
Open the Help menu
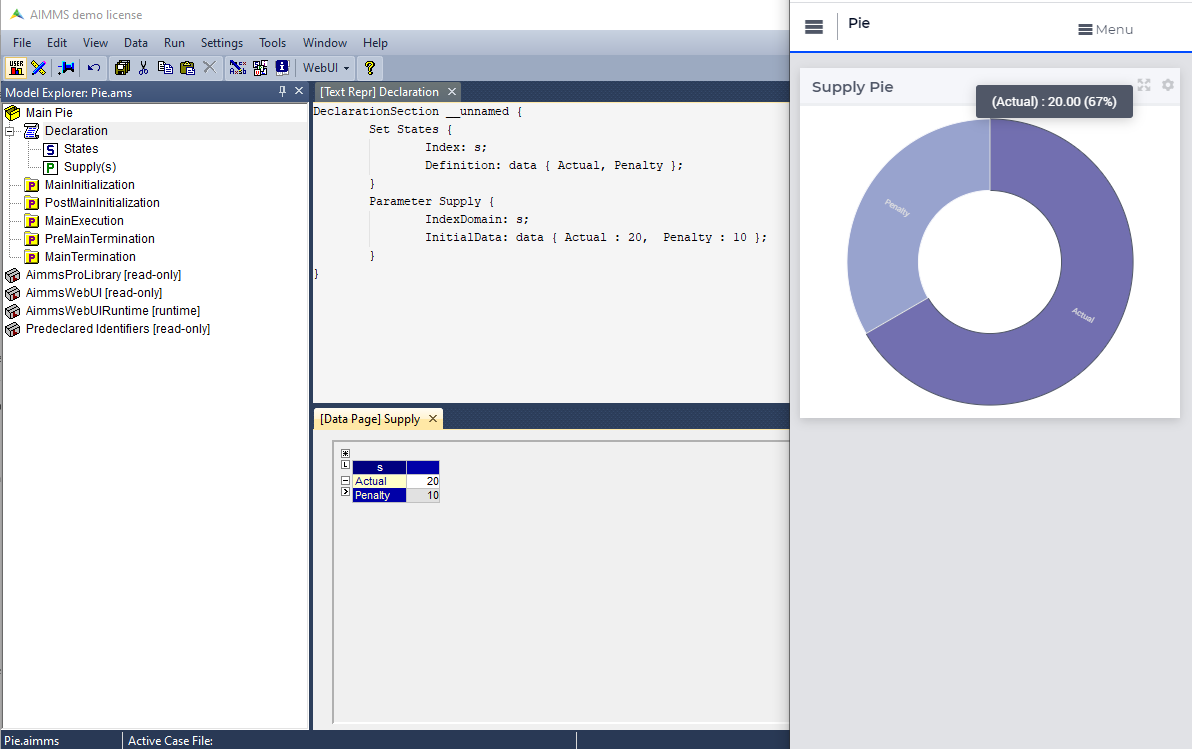pyautogui.click(x=375, y=43)
